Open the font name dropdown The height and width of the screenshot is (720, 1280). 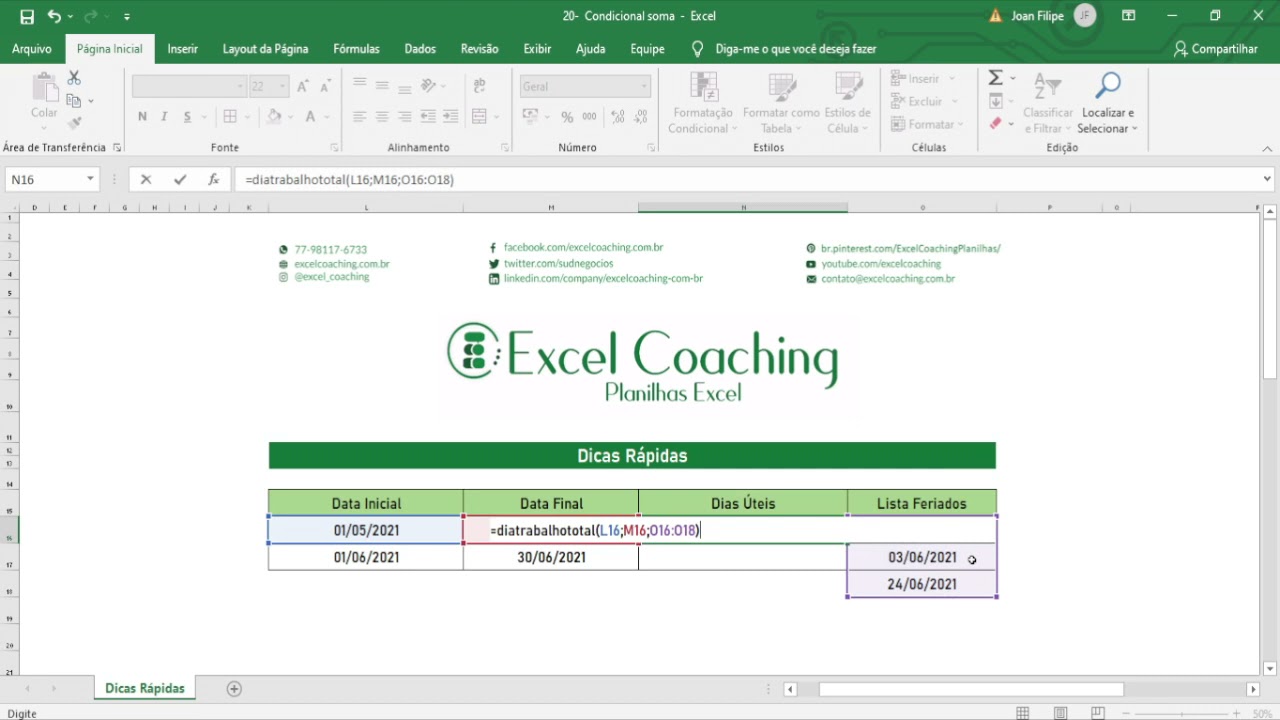click(x=240, y=87)
